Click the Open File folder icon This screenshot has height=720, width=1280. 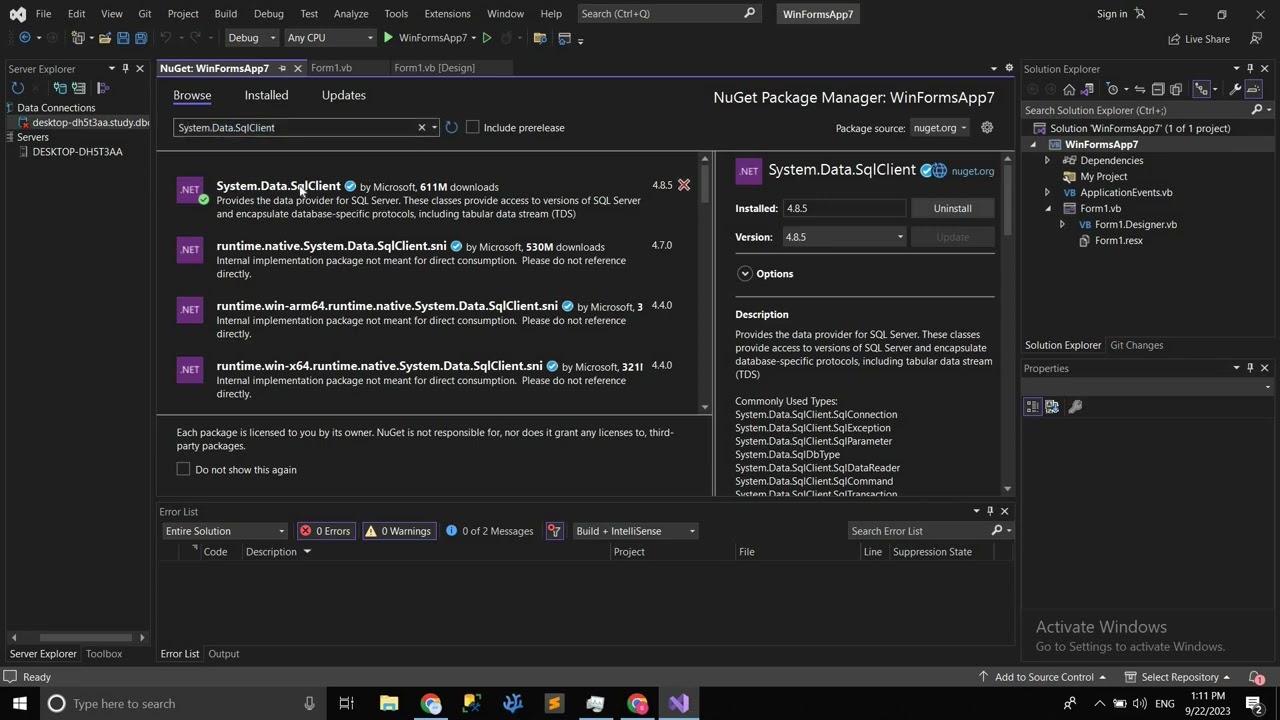104,38
